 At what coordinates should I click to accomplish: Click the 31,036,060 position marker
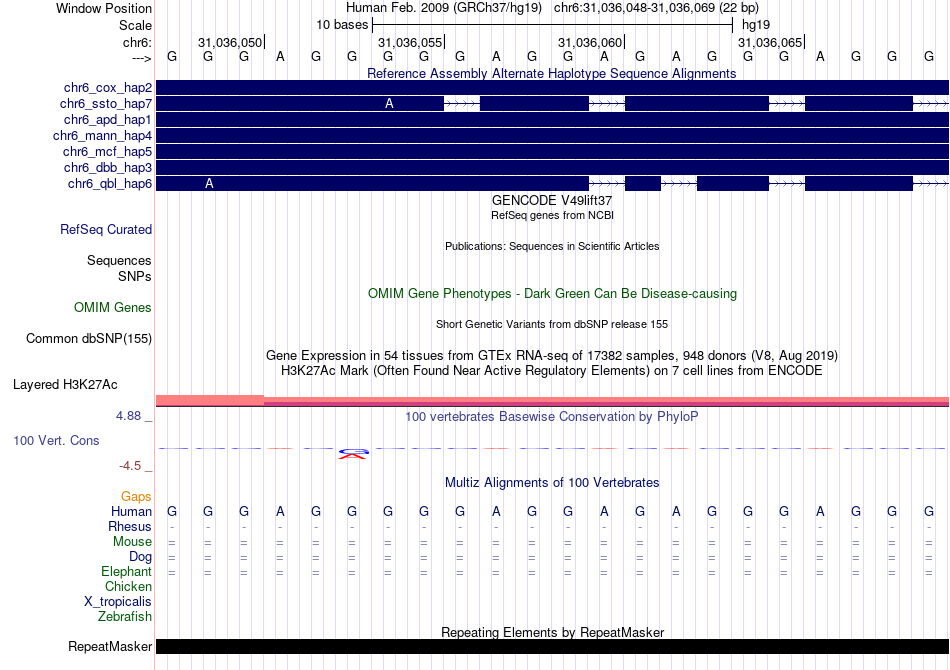(590, 42)
